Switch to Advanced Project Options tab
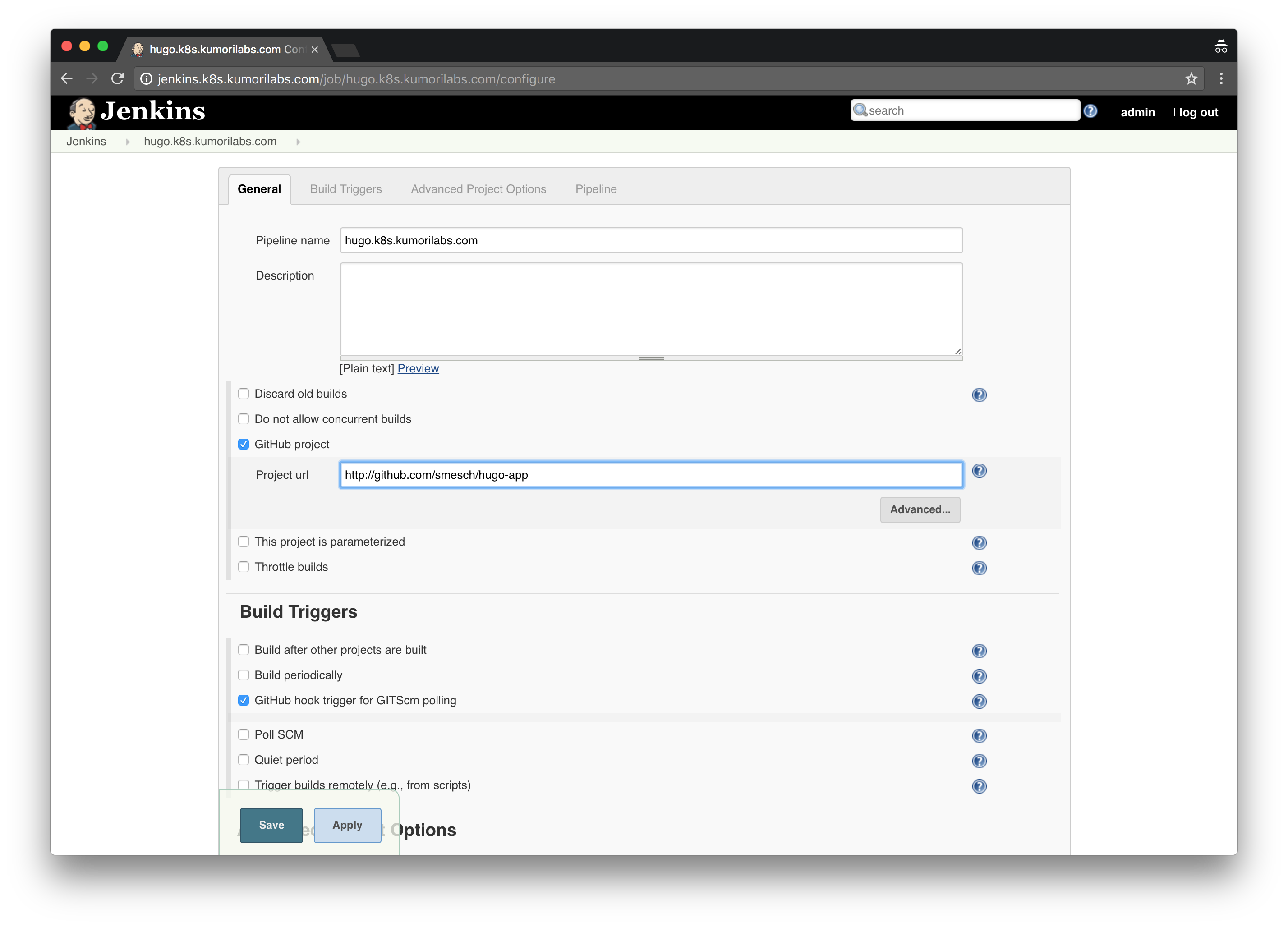This screenshot has width=1288, height=927. click(479, 189)
